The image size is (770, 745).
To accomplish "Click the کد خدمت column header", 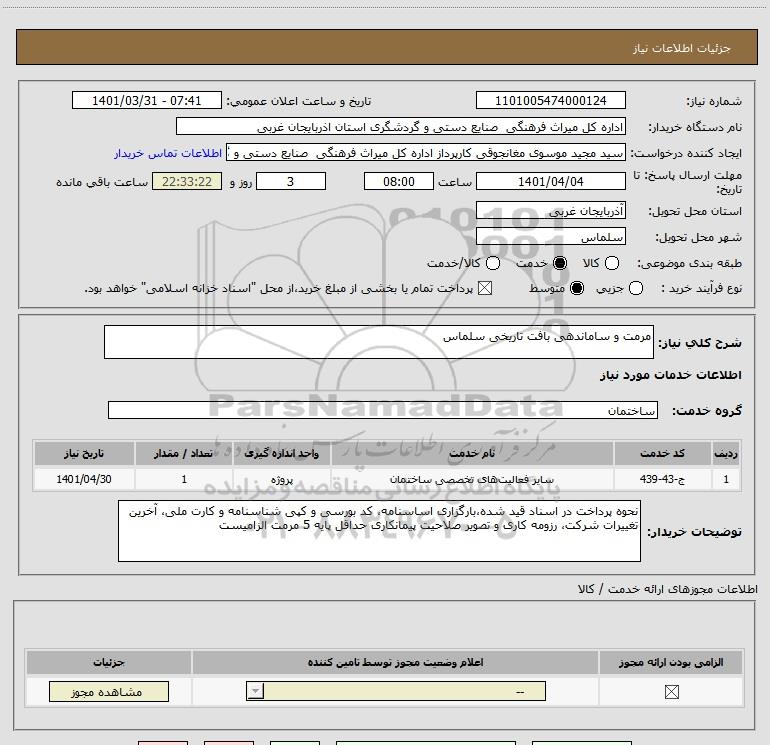I will (x=662, y=453).
